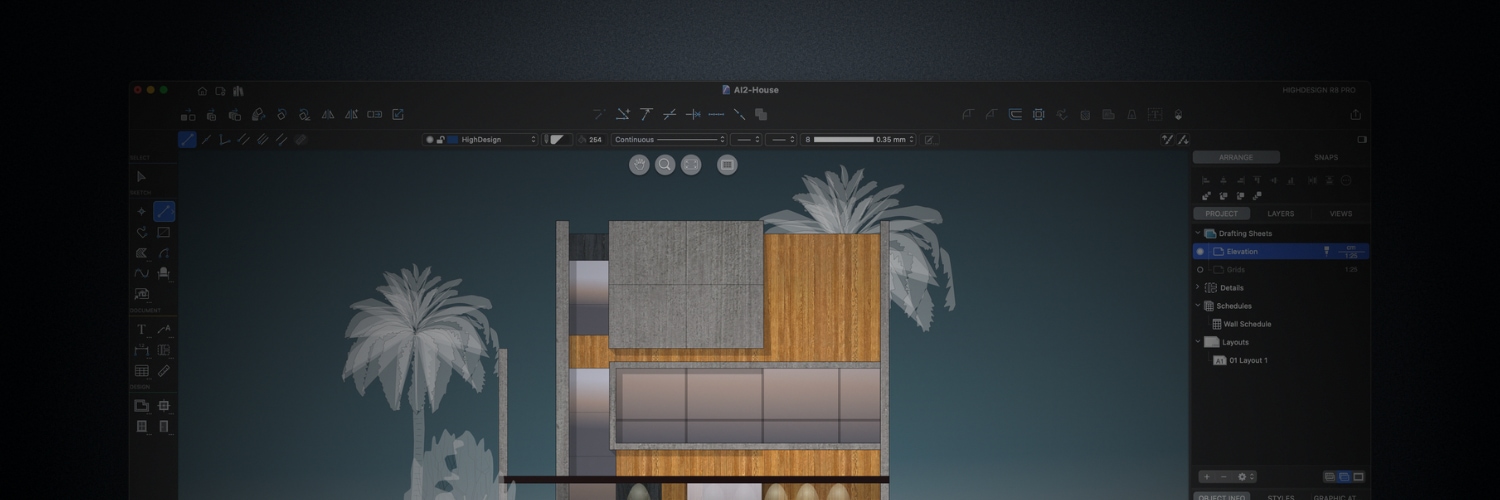Toggle the layer visibility dot beside HighDesign
The image size is (1500, 500).
[429, 140]
